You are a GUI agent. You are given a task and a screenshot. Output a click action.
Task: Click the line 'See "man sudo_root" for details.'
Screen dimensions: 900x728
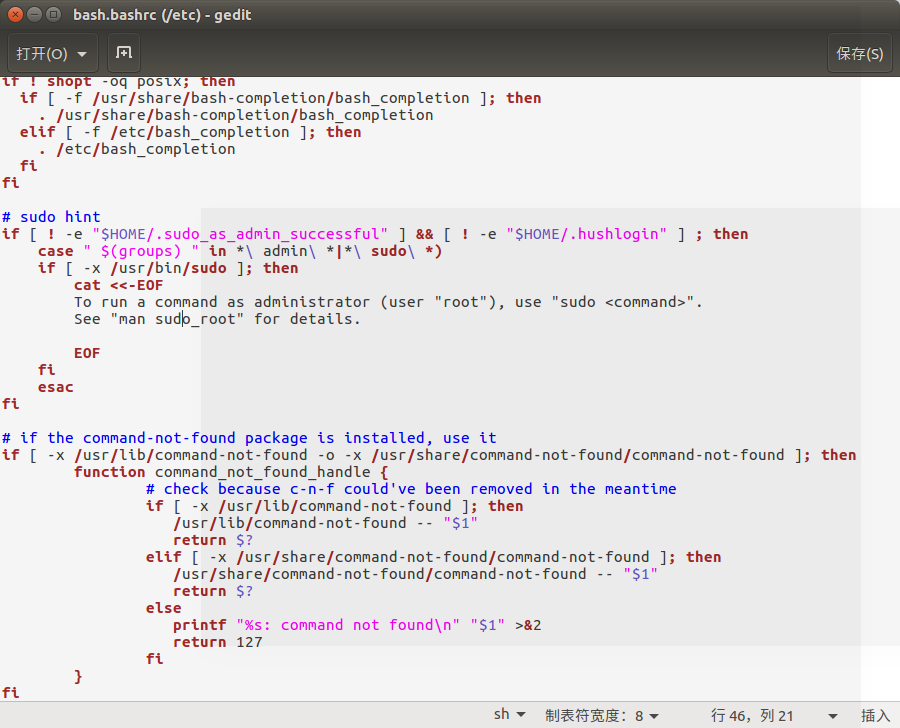pos(217,319)
